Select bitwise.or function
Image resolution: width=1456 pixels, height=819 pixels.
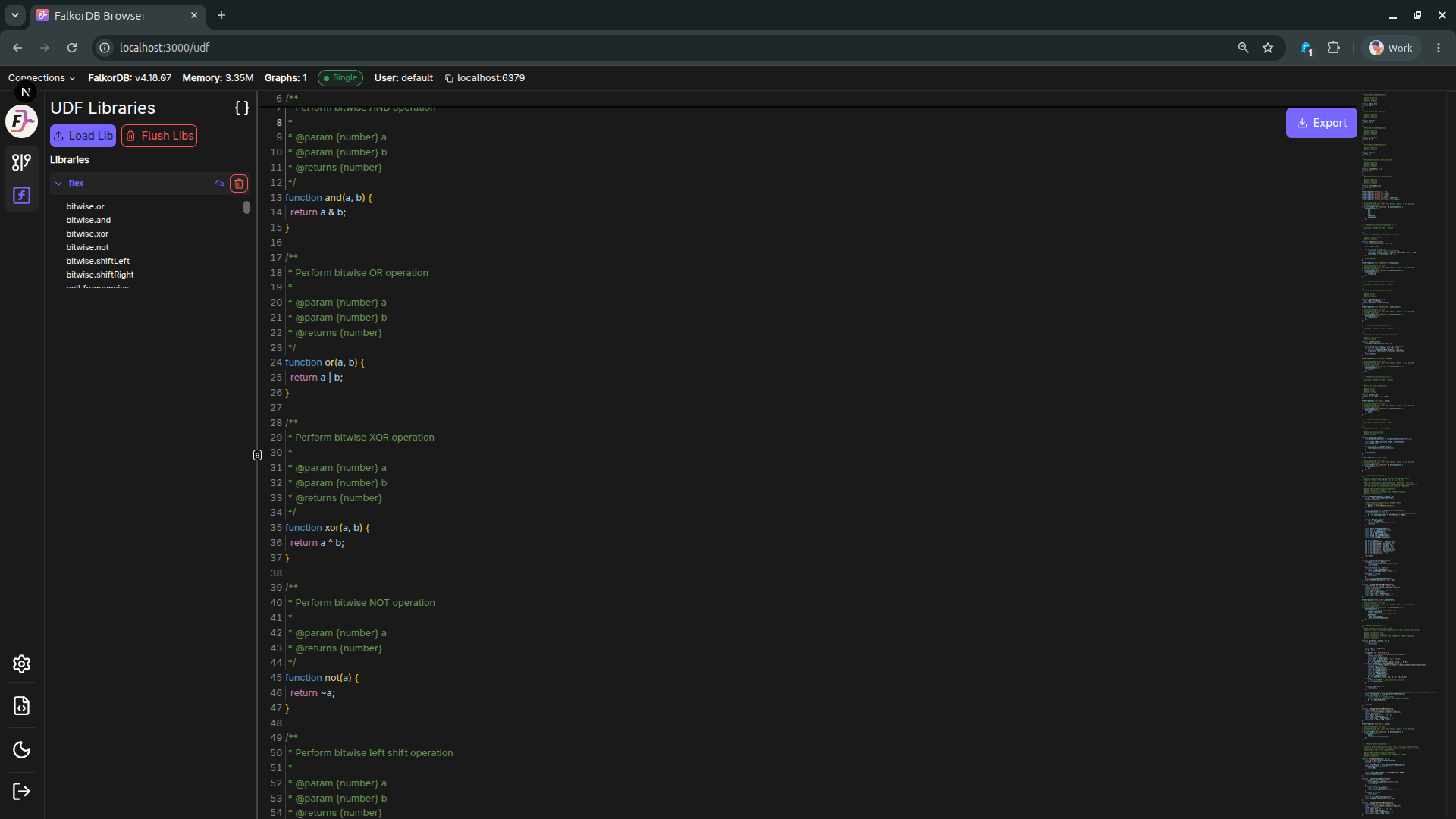point(85,206)
